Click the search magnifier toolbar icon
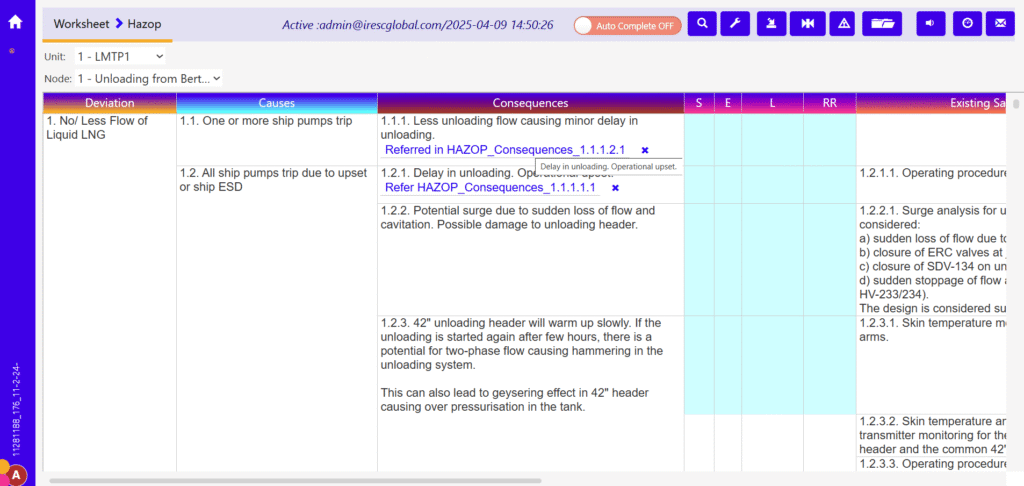Viewport: 1024px width, 486px height. [702, 23]
